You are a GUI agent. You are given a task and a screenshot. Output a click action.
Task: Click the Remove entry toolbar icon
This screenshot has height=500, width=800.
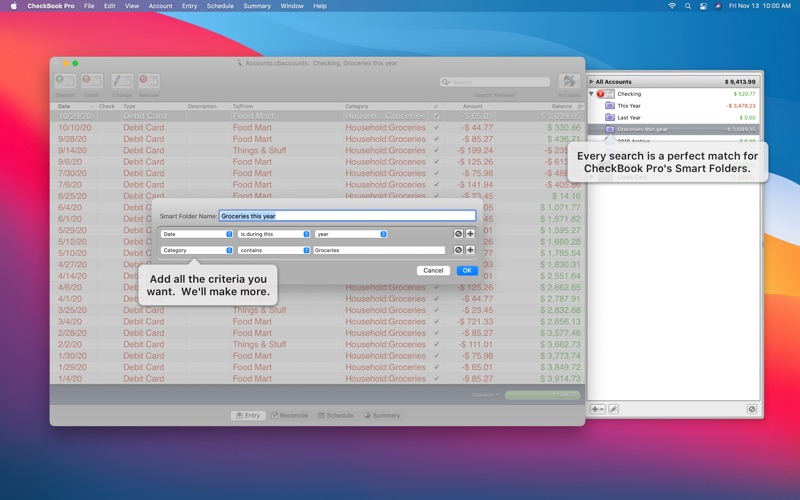[149, 82]
